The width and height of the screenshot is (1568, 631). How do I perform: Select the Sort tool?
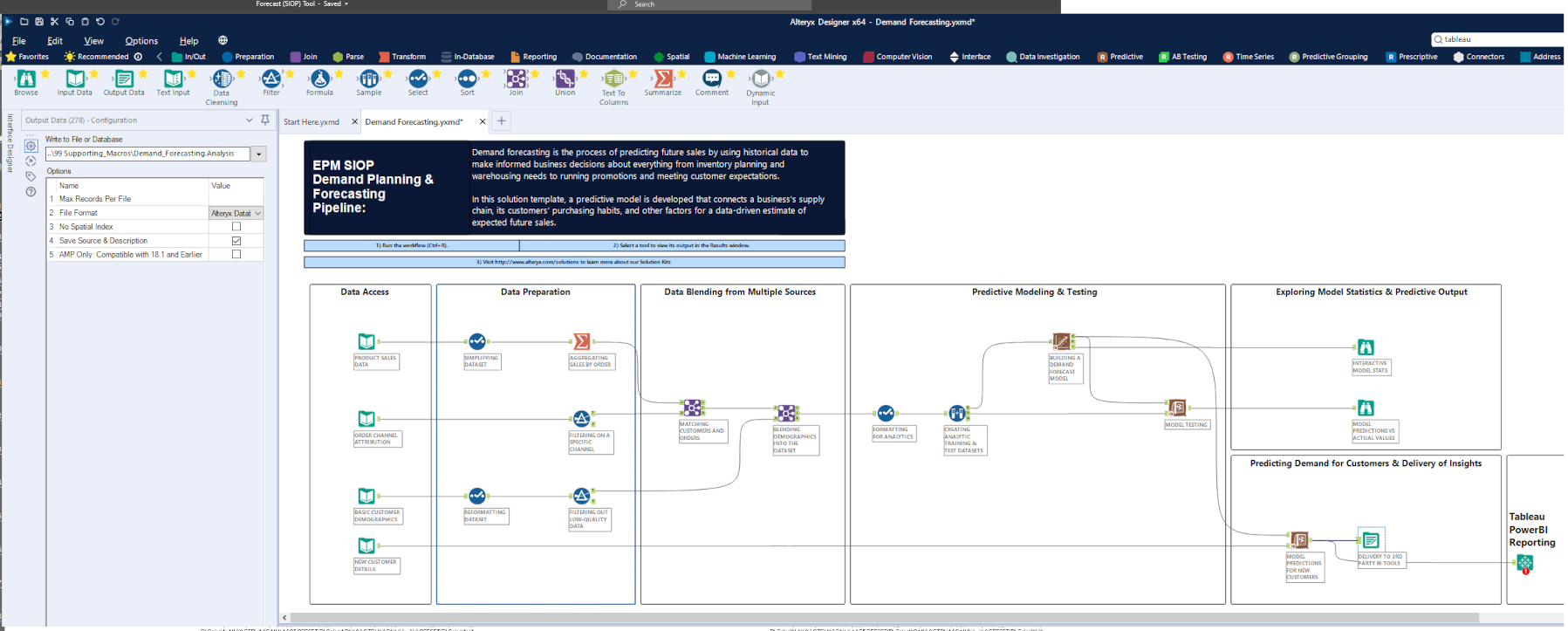pos(468,82)
